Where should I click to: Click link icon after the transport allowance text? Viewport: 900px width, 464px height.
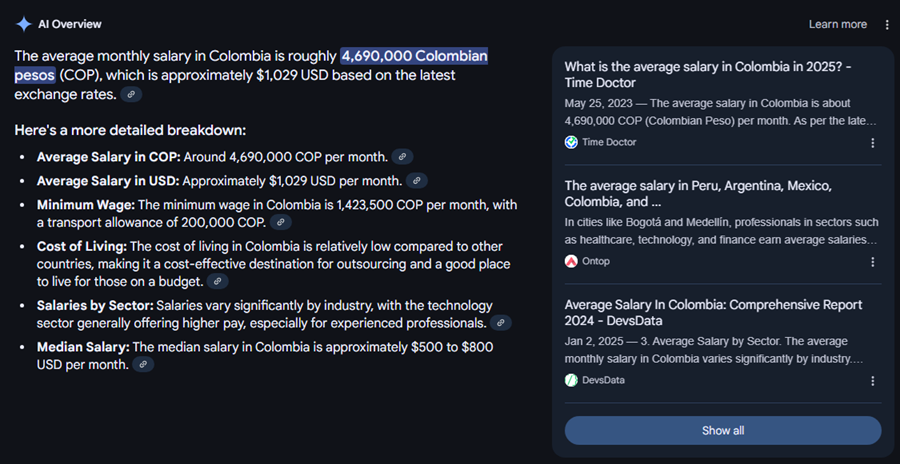(x=281, y=222)
